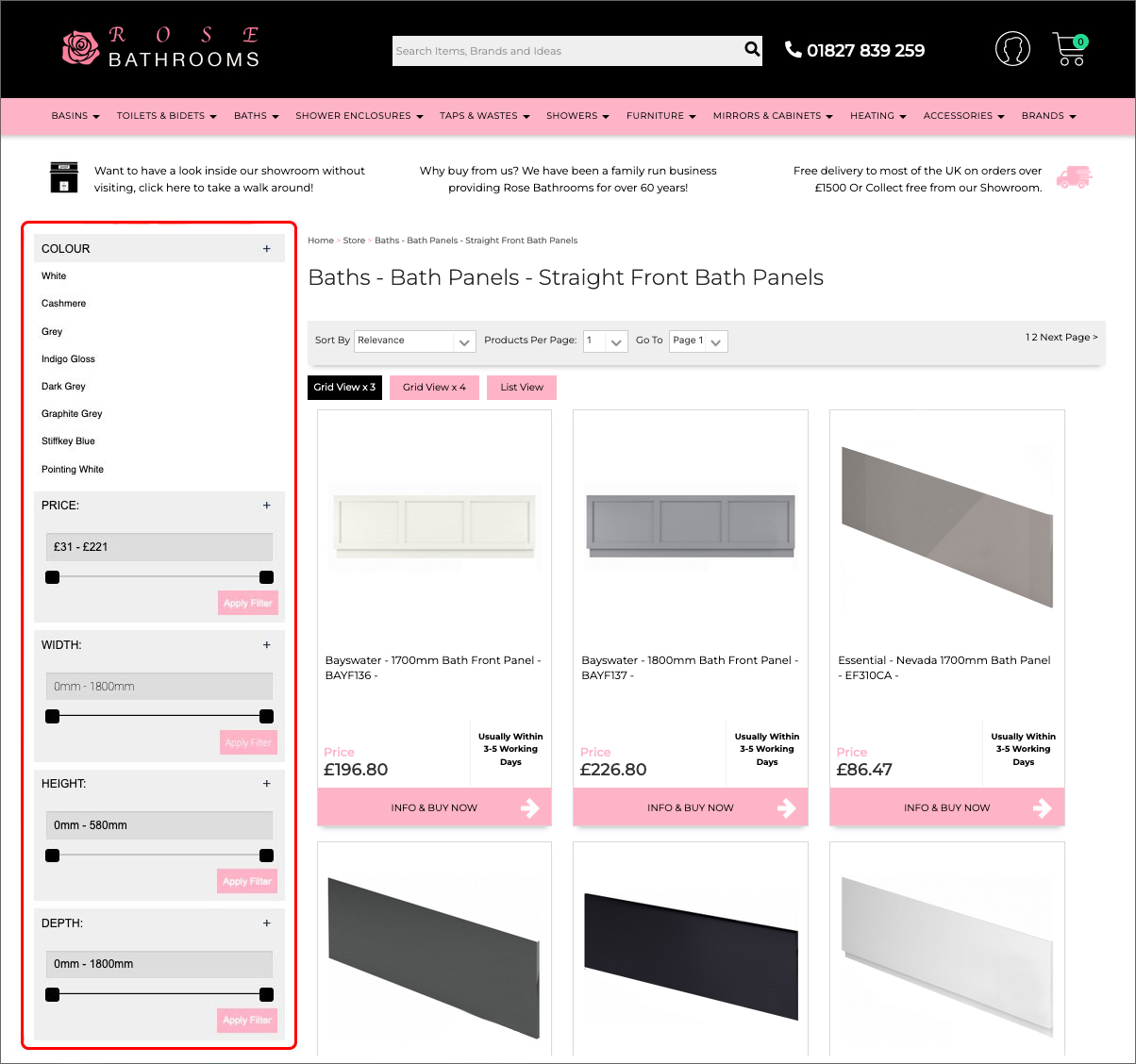The height and width of the screenshot is (1064, 1136).
Task: Click the showroom walk-around icon
Action: (x=63, y=177)
